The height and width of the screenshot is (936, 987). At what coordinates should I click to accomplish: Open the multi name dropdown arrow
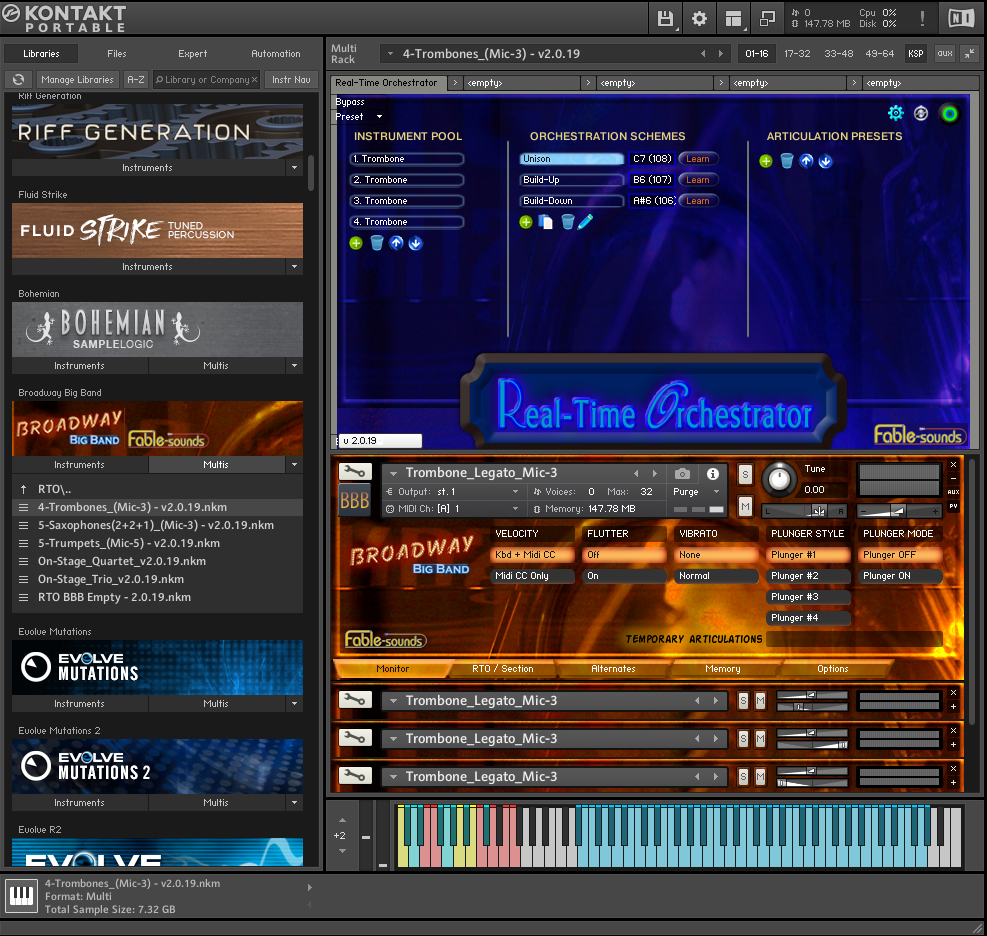(x=390, y=54)
